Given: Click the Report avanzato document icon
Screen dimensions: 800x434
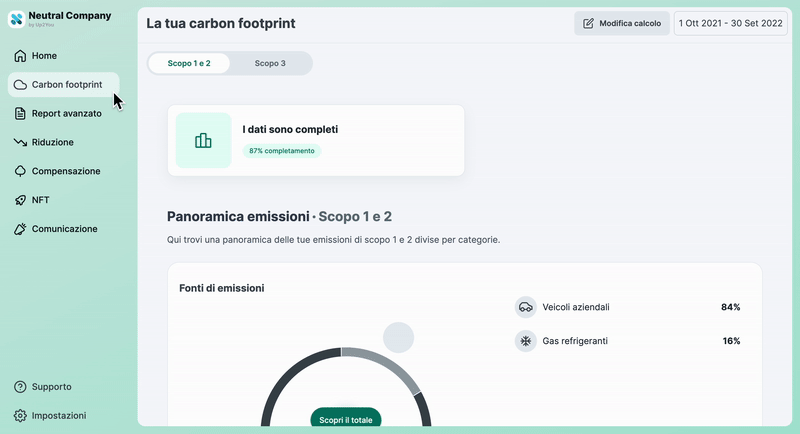Looking at the screenshot, I should [20, 114].
